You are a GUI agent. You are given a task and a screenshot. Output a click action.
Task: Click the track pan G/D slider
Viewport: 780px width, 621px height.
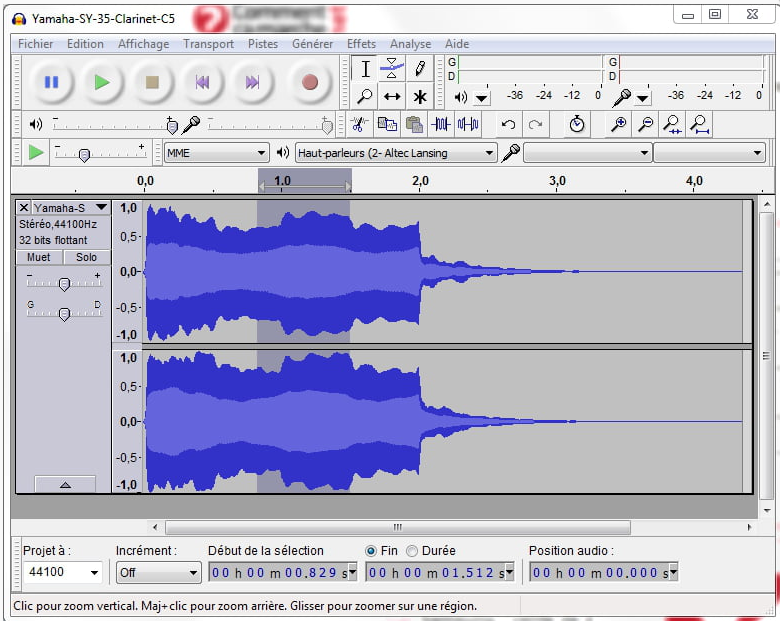[64, 313]
